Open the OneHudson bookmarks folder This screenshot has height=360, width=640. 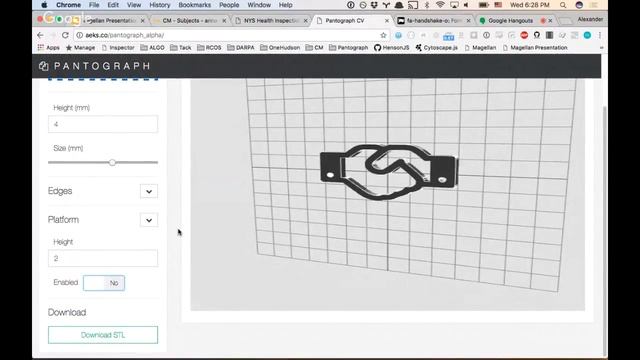pyautogui.click(x=280, y=48)
